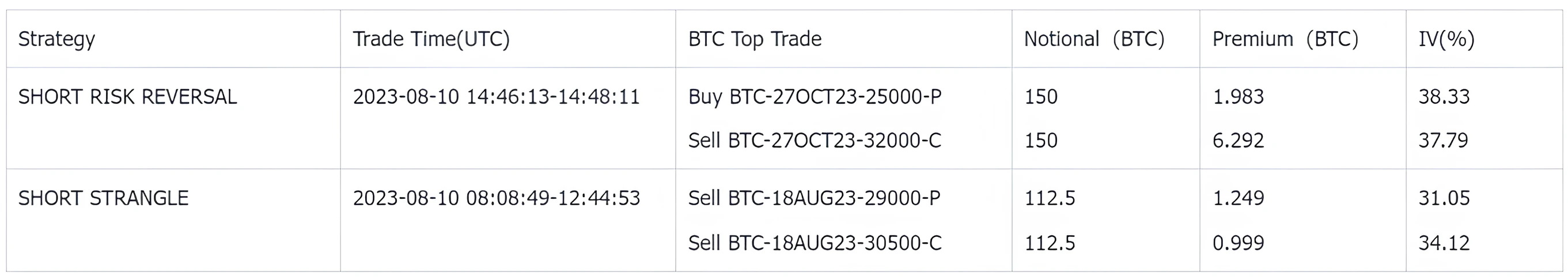
Task: Click the Strategy column header
Action: (x=56, y=39)
